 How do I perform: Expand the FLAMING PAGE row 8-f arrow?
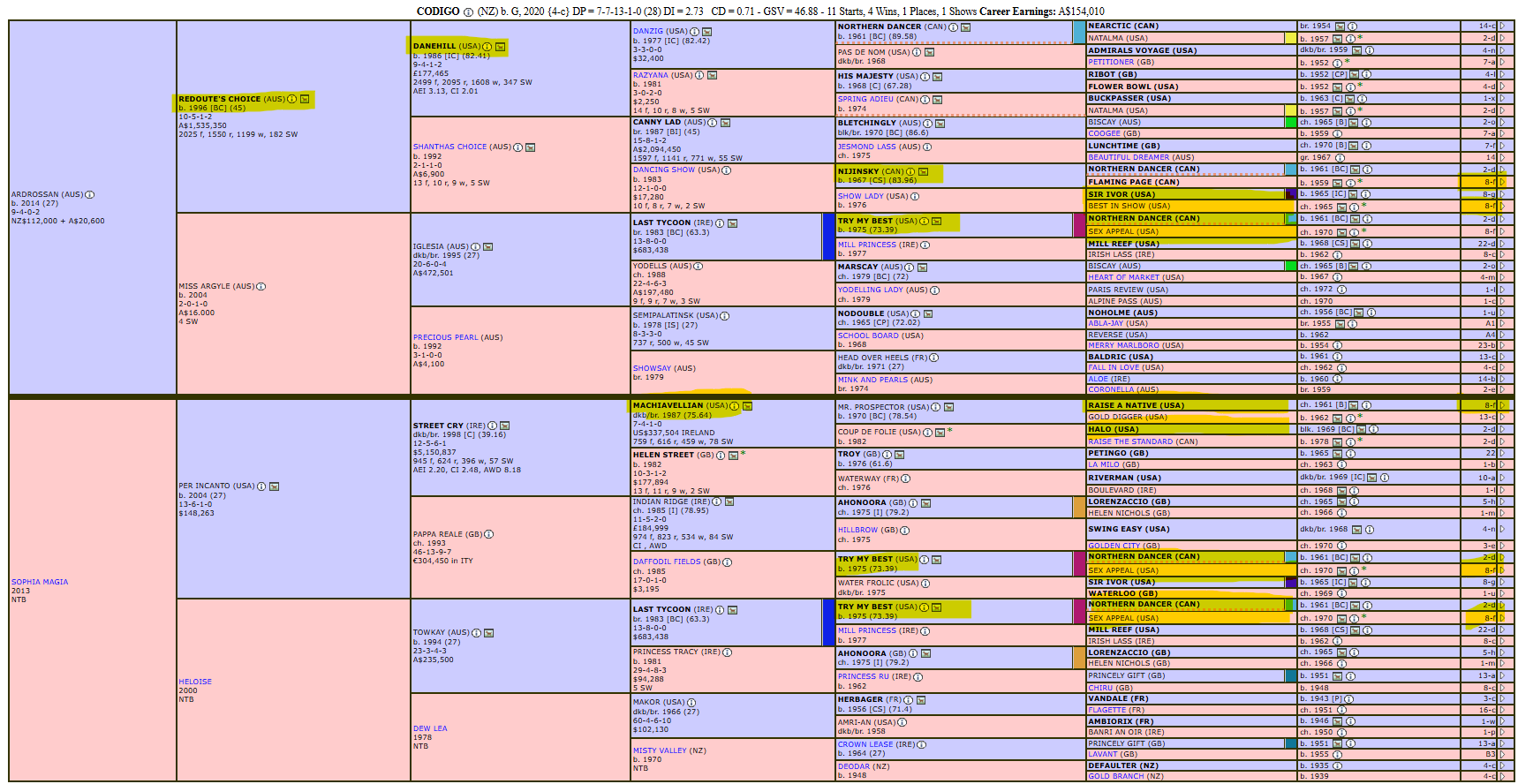click(1502, 182)
